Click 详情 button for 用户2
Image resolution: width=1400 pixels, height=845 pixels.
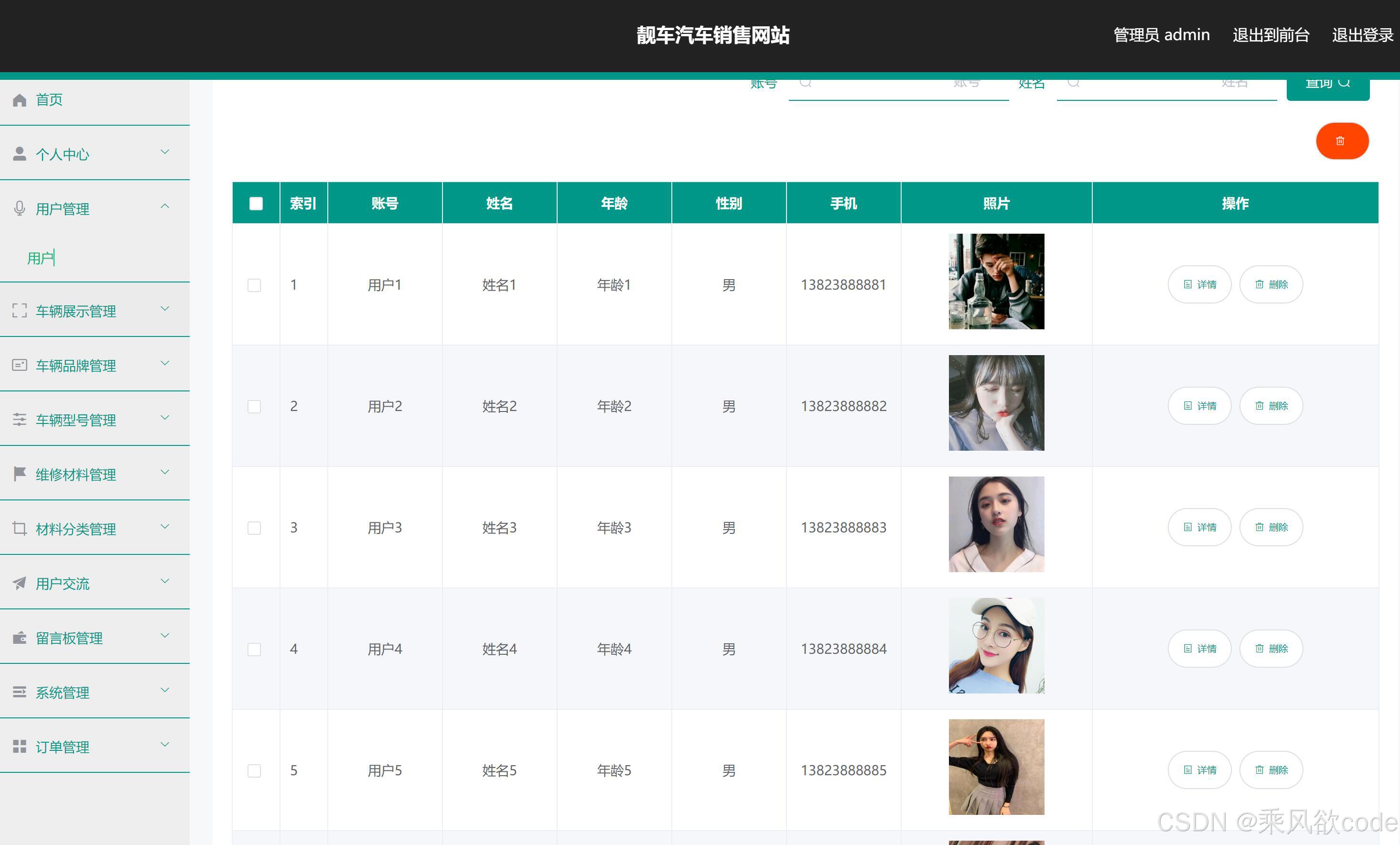pos(1199,406)
